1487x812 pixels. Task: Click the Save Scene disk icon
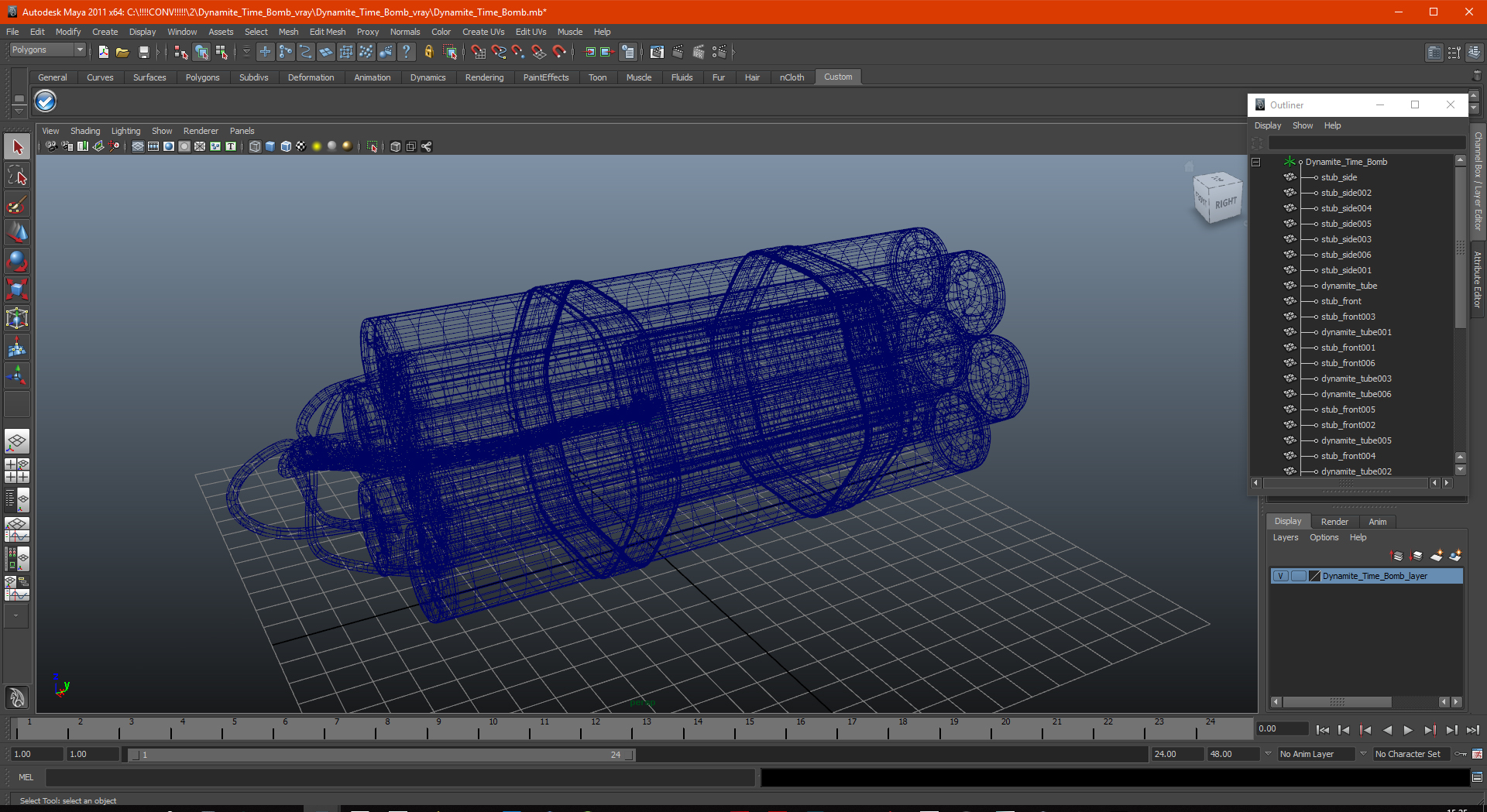coord(143,52)
